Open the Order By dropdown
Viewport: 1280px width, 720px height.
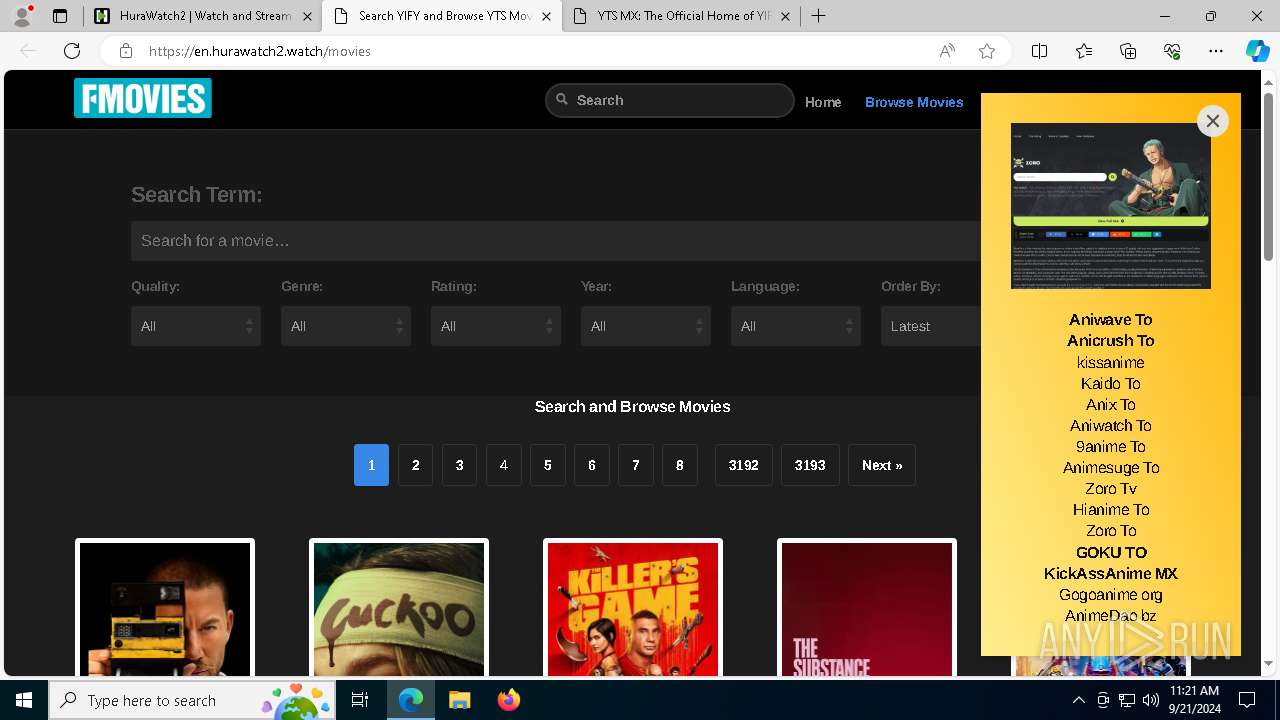(931, 326)
